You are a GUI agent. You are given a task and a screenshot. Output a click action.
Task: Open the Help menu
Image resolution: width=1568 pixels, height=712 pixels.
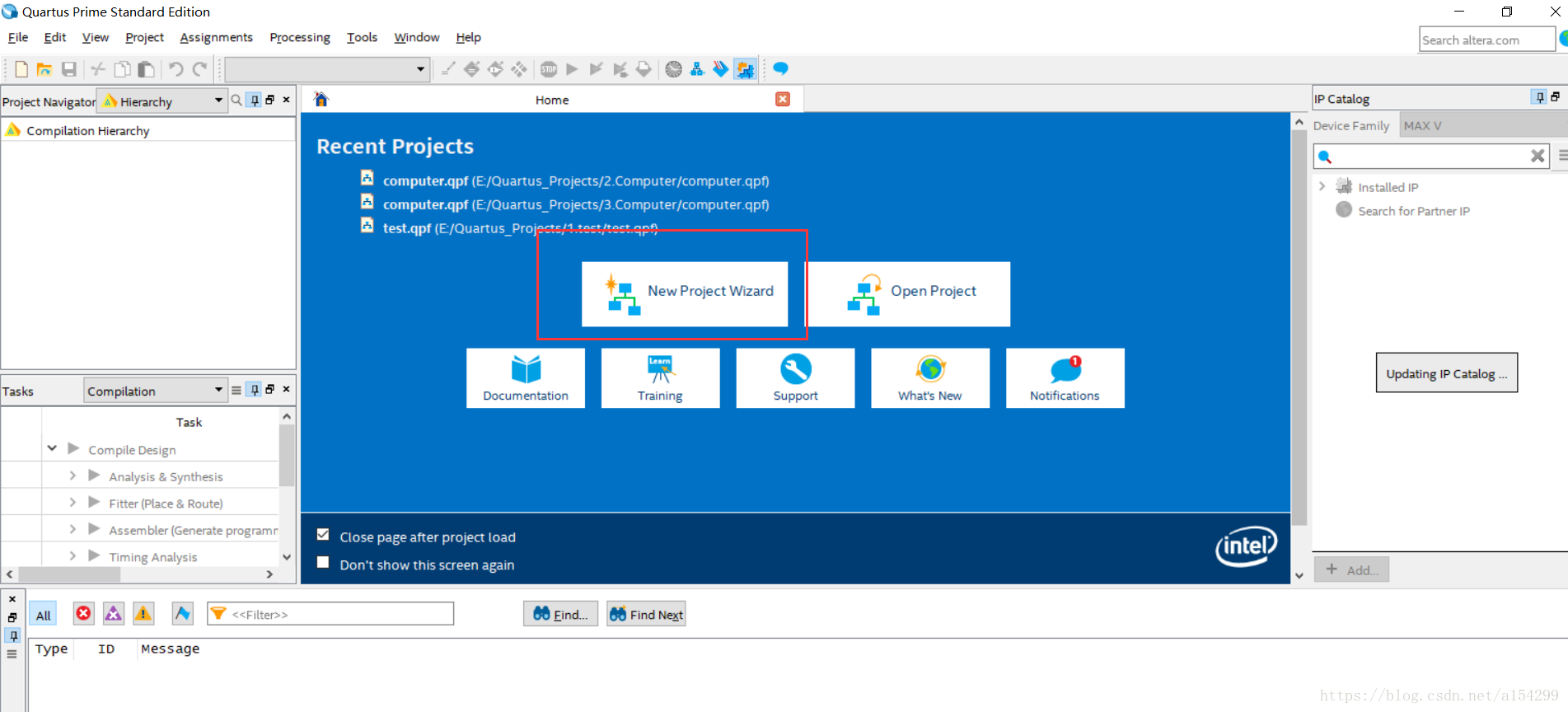pyautogui.click(x=468, y=38)
